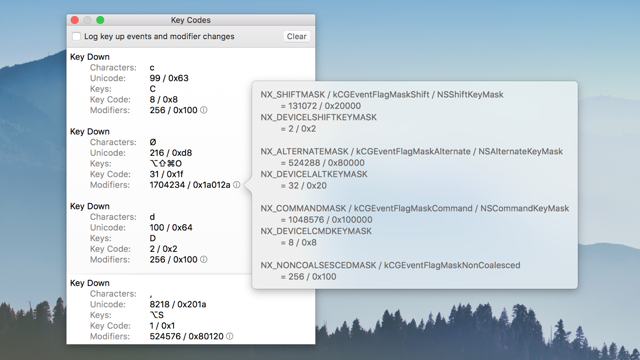The height and width of the screenshot is (360, 640).
Task: Open modifier info for 256 / 0x100 under key D
Action: coord(204,260)
